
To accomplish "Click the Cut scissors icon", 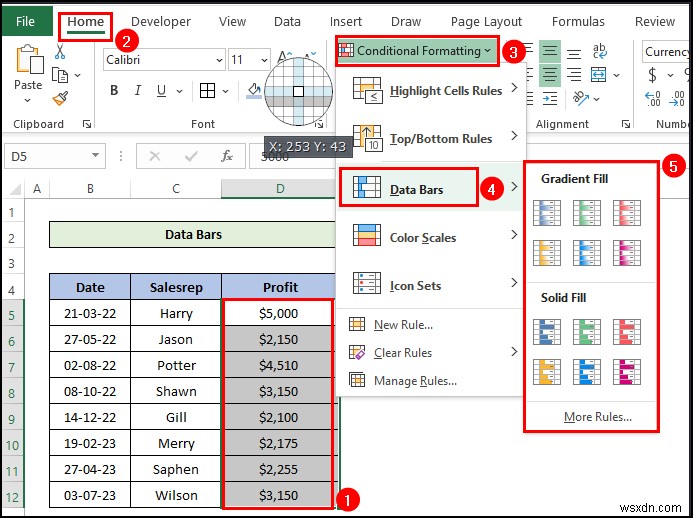I will (x=60, y=52).
